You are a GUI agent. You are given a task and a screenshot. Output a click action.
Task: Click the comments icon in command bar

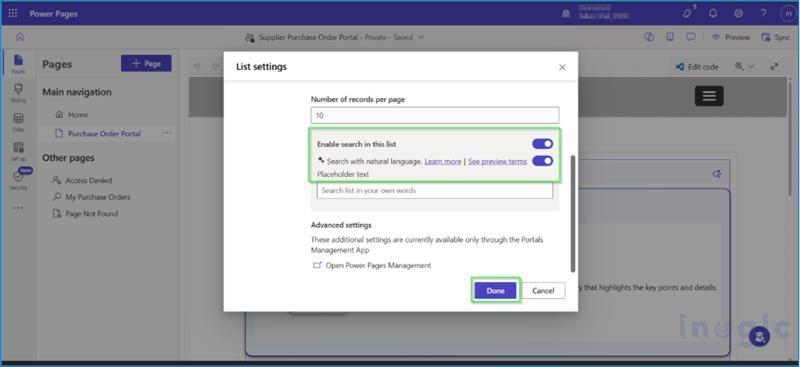click(691, 37)
